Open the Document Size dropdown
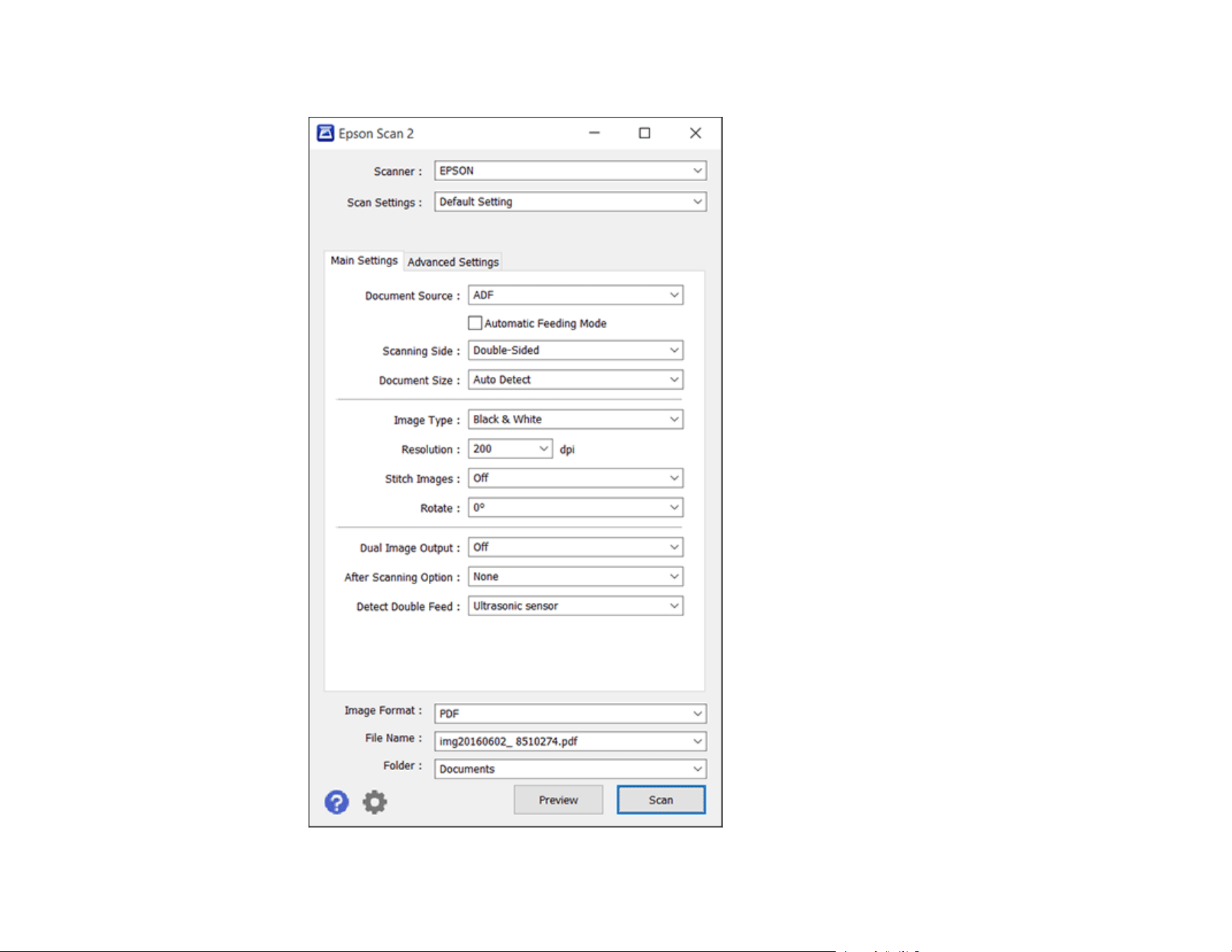The width and height of the screenshot is (1232, 952). click(x=575, y=380)
